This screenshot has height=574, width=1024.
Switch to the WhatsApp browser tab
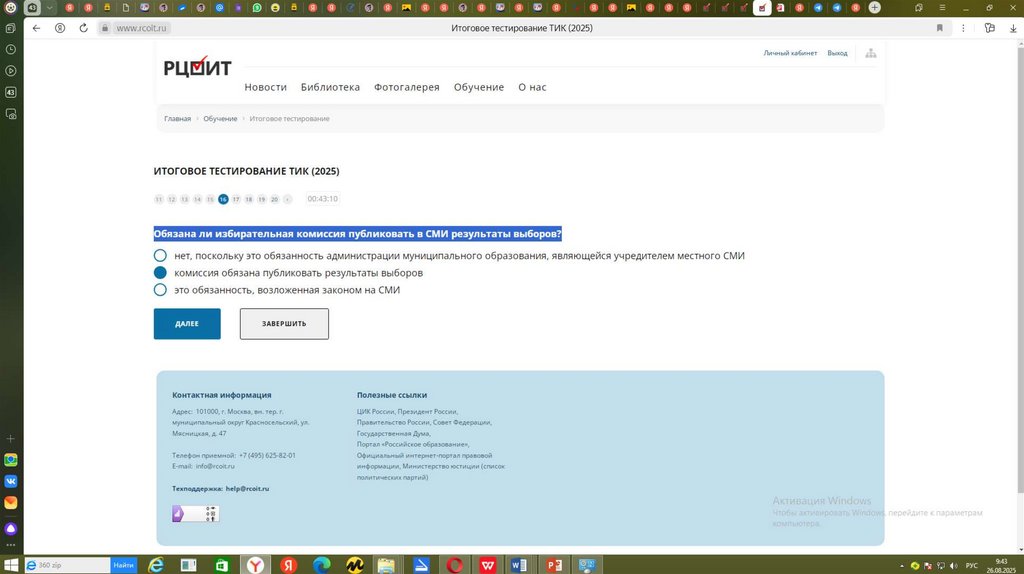point(257,8)
